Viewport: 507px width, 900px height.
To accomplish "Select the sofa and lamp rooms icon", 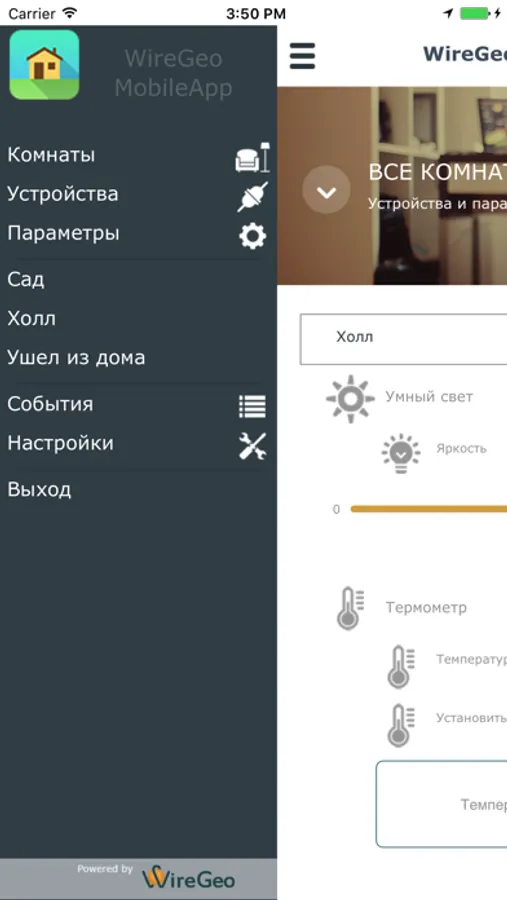I will pyautogui.click(x=252, y=157).
